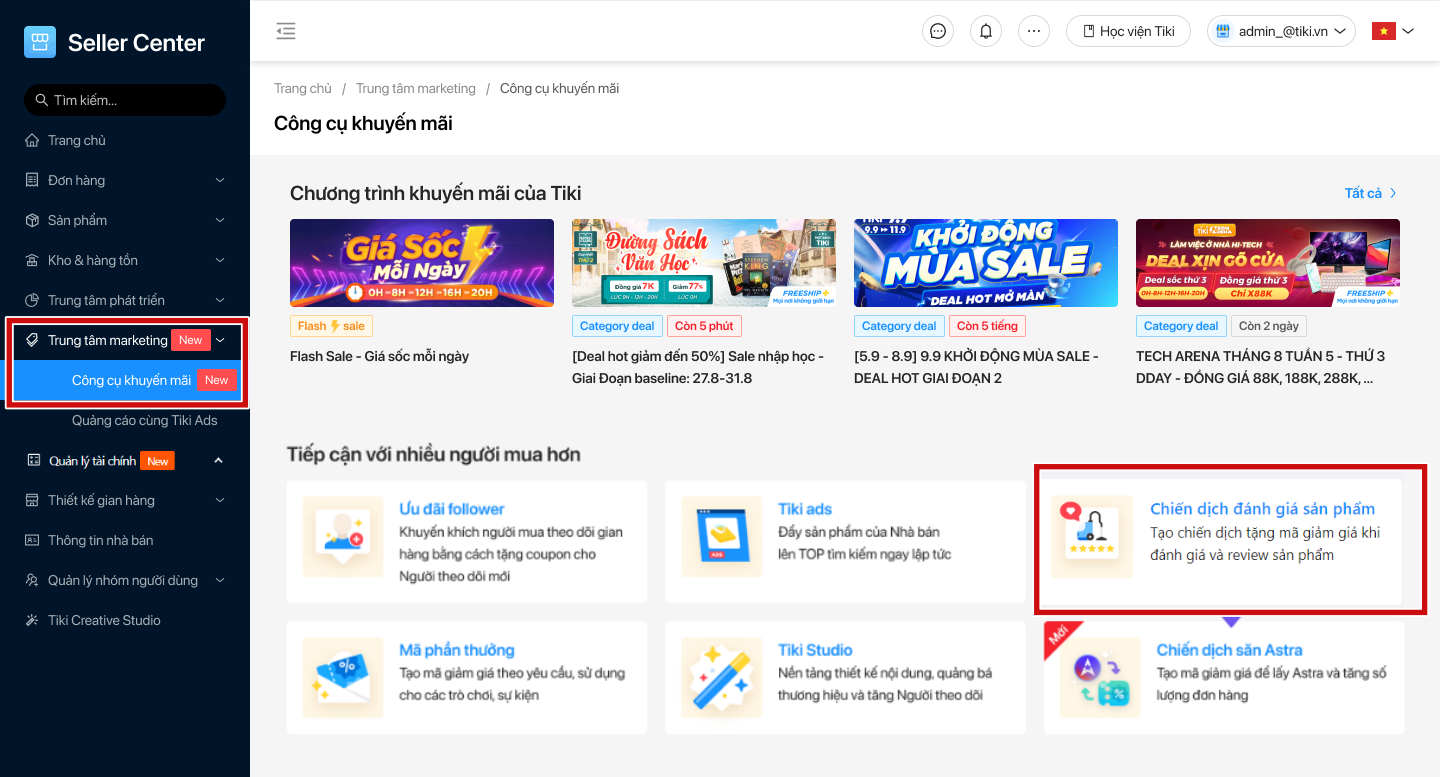Open the Tiki Studio title link

click(x=815, y=650)
